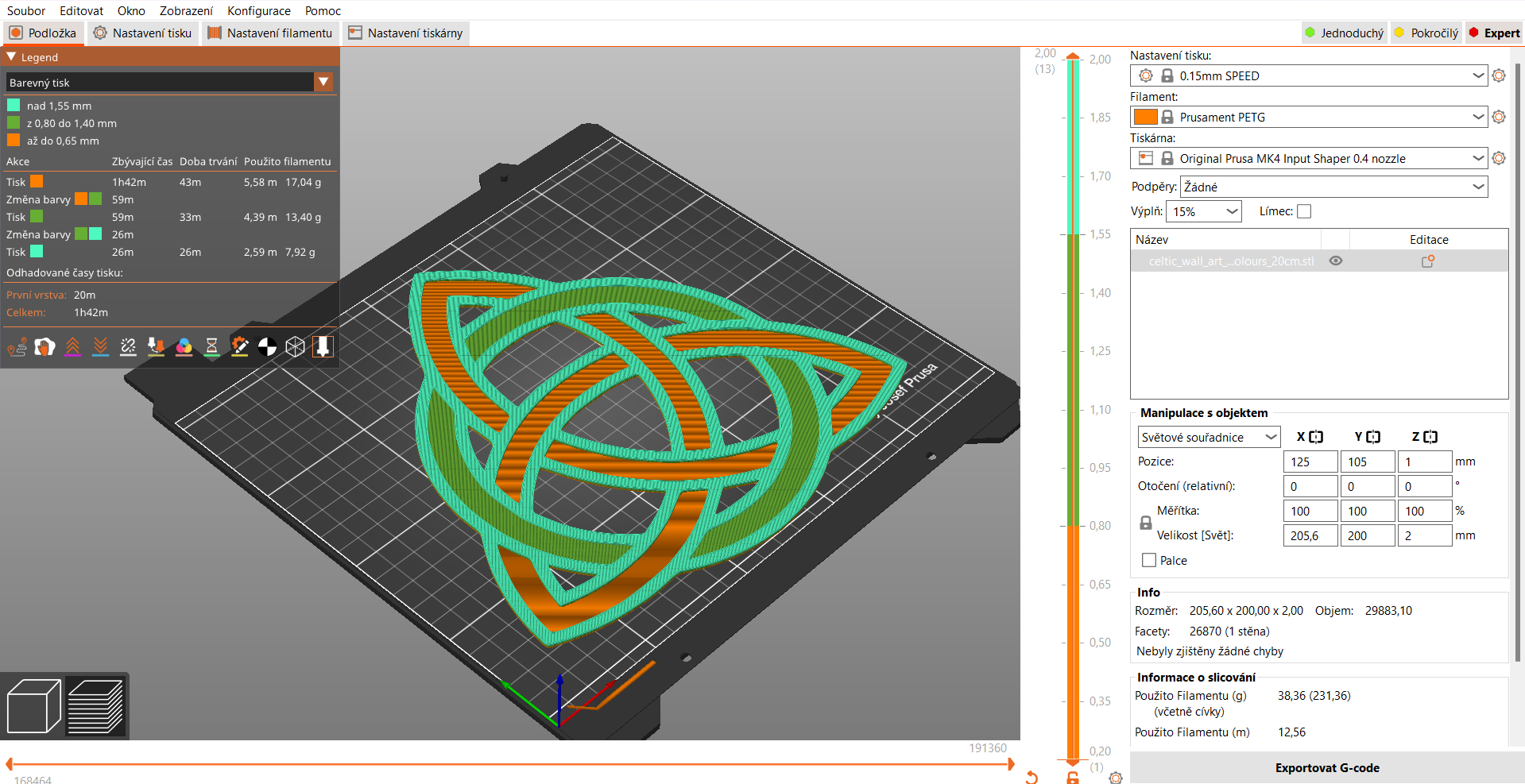This screenshot has height=784, width=1525.
Task: Switch to Nastavení tisku tab
Action: pos(143,33)
